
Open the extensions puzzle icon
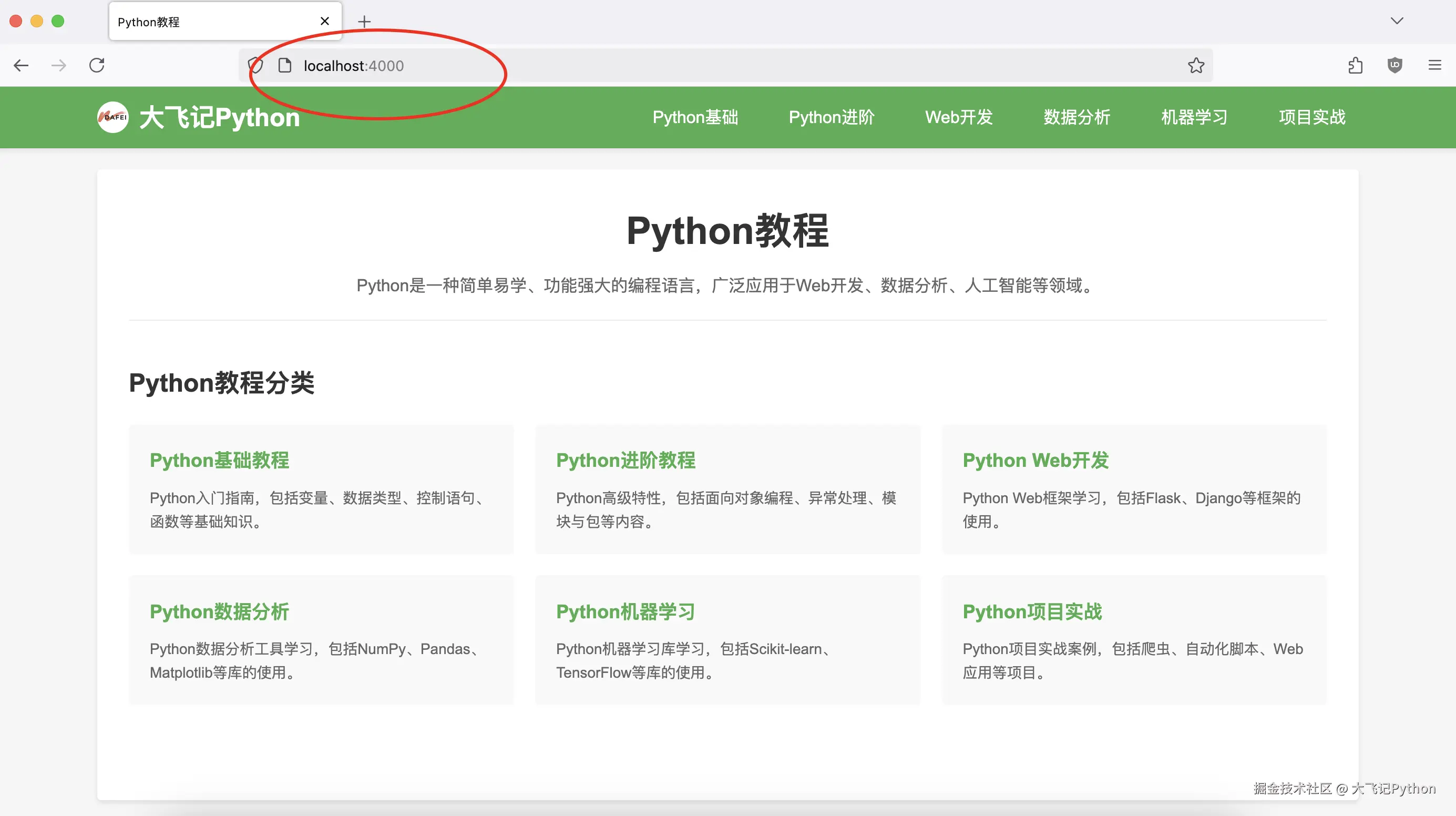pos(1355,66)
